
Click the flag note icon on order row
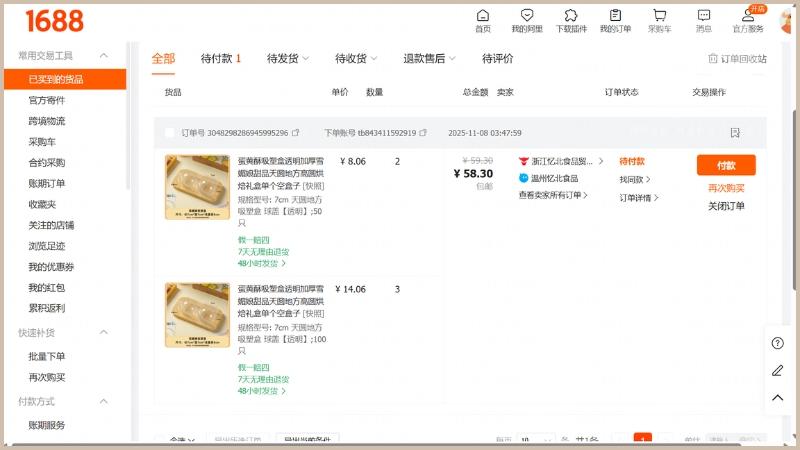[x=735, y=133]
